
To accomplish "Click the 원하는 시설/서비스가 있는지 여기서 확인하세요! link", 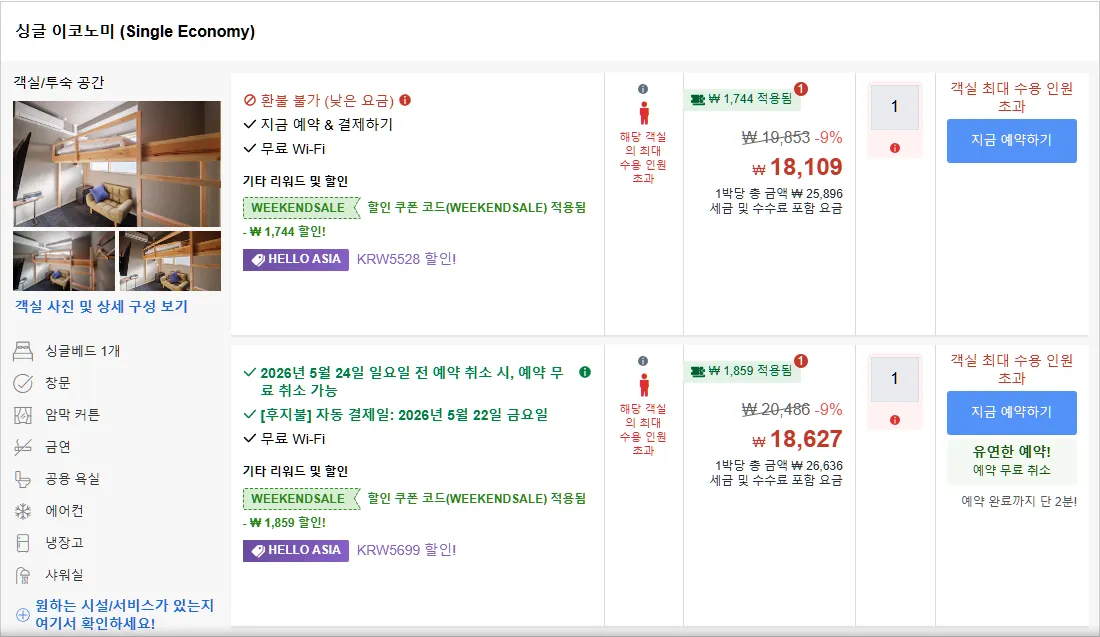I will (x=125, y=615).
